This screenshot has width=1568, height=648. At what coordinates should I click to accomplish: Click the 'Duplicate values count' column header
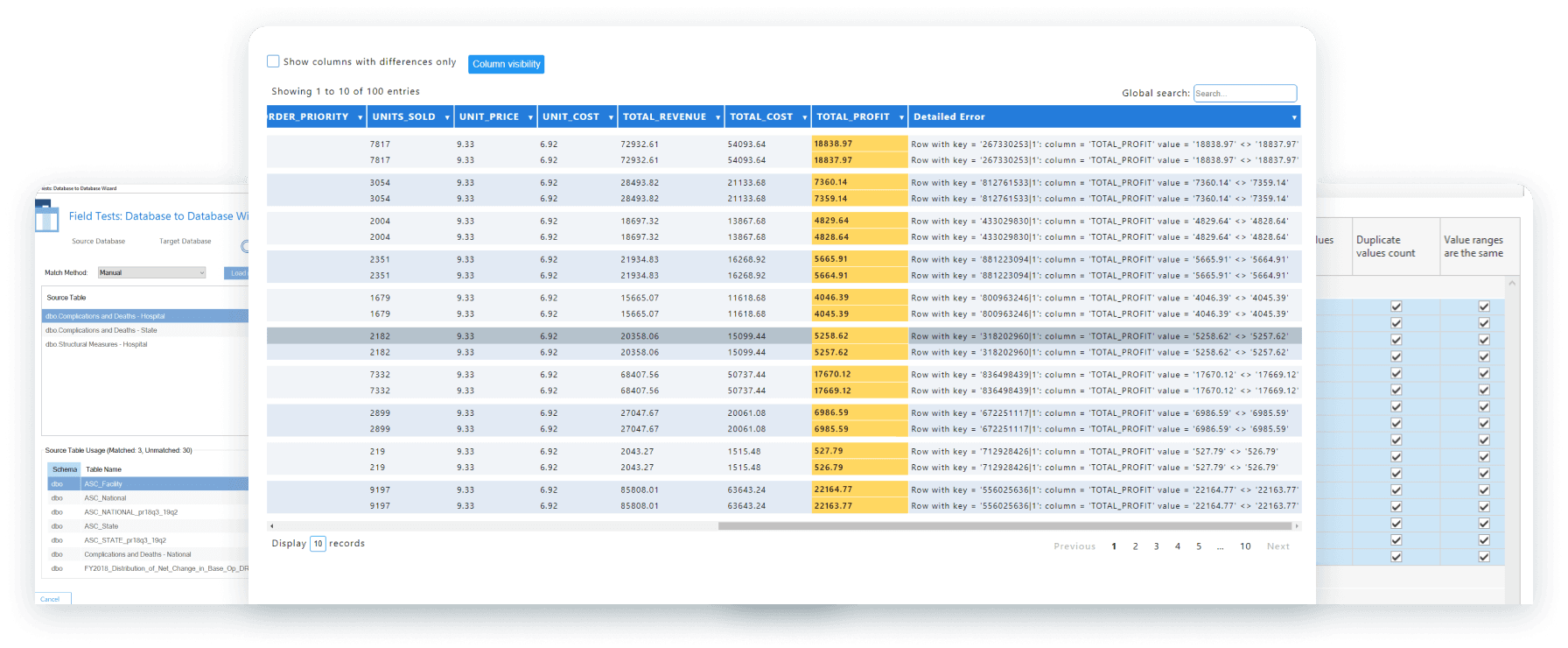(x=1396, y=247)
